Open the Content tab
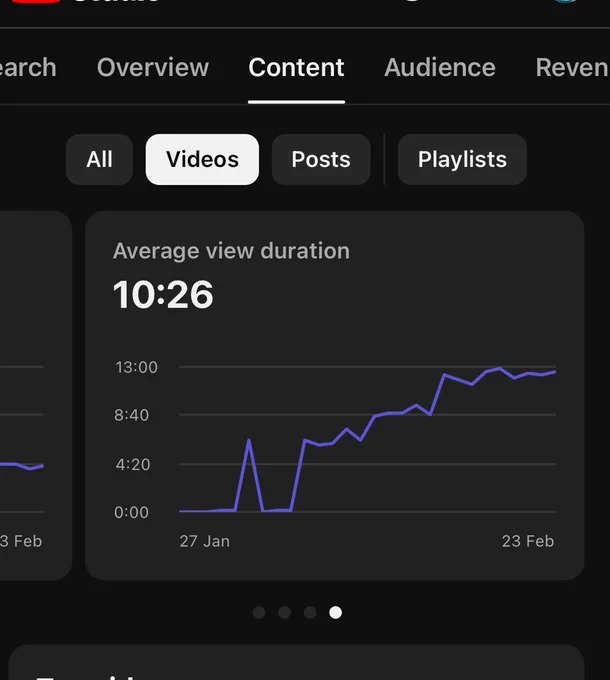The width and height of the screenshot is (610, 680). [296, 67]
